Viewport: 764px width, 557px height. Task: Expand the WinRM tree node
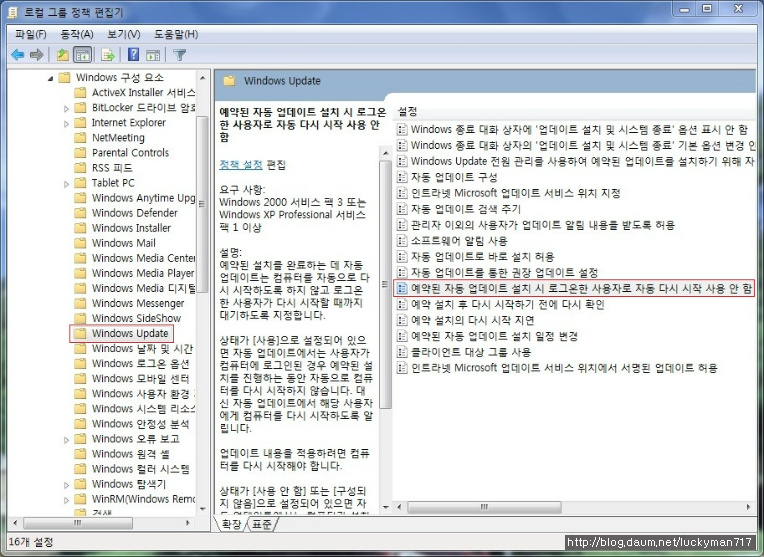pyautogui.click(x=66, y=500)
